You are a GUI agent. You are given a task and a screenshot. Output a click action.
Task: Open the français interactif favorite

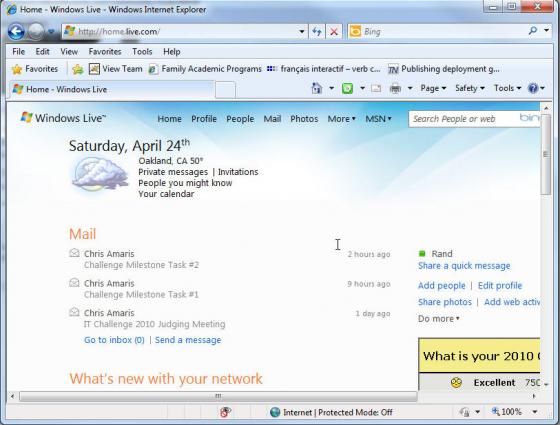pos(324,69)
